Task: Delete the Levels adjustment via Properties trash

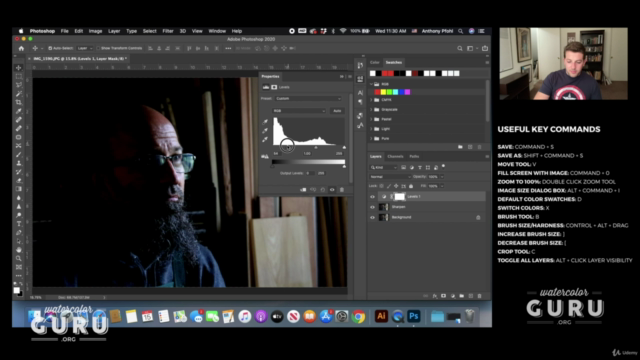Action: [342, 190]
